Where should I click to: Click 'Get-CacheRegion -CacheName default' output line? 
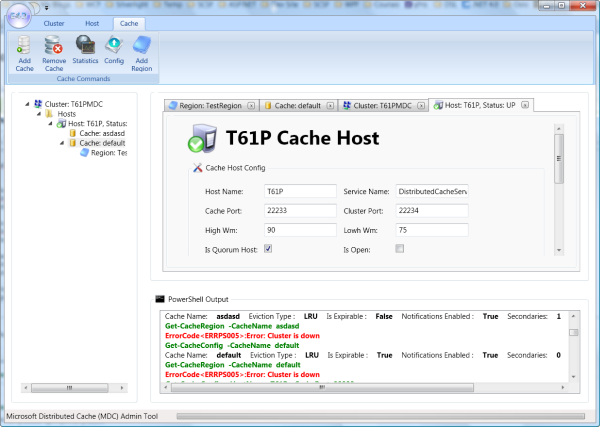(x=233, y=365)
